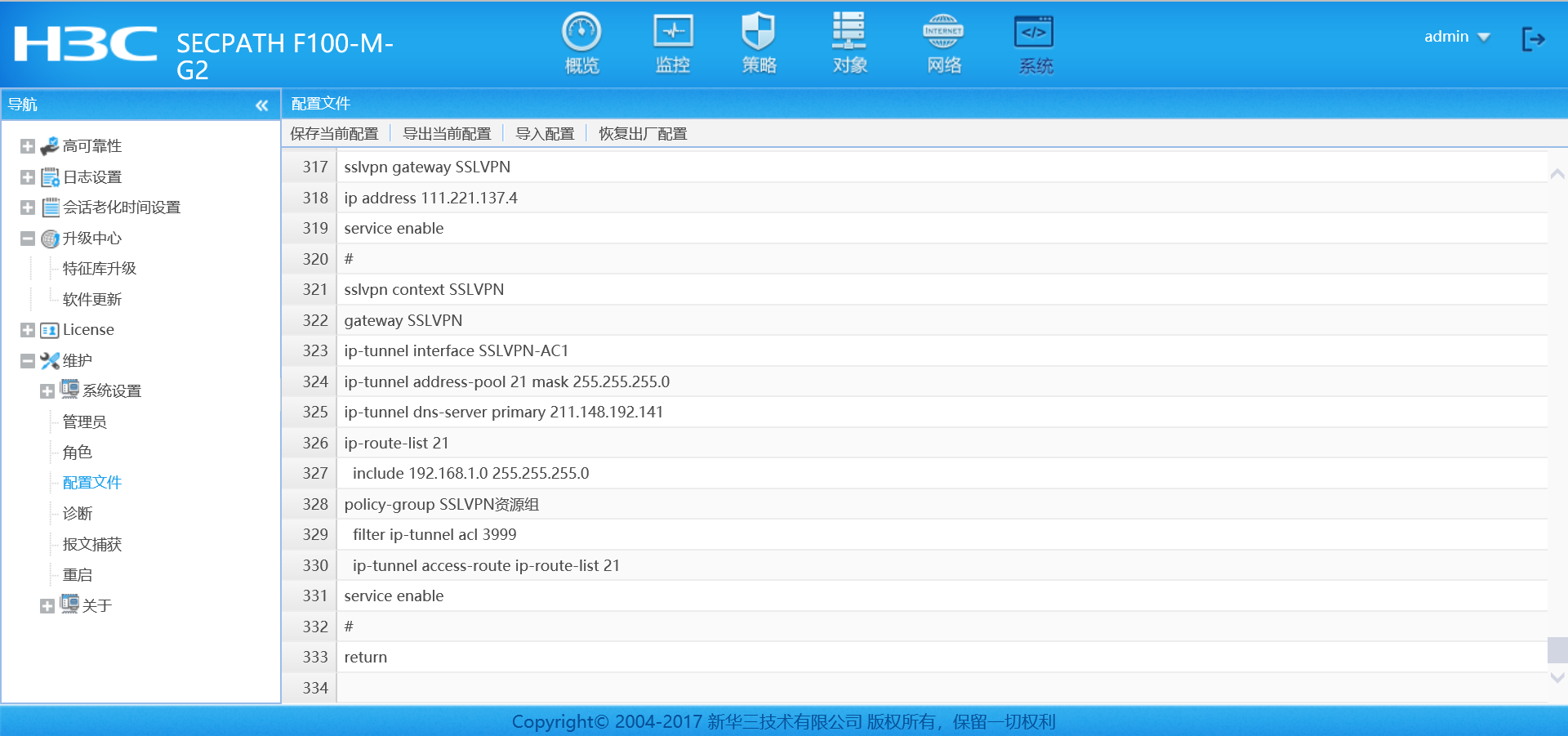The height and width of the screenshot is (736, 1568).
Task: Click line 330 'ip-tunnel access-route ip-route-list 21'
Action: pos(486,565)
